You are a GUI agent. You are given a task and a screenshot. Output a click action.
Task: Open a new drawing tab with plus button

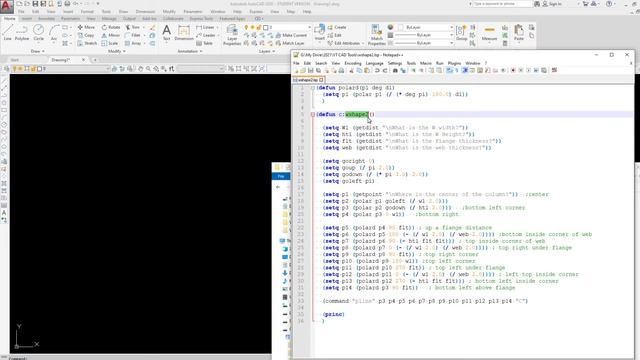pos(95,60)
